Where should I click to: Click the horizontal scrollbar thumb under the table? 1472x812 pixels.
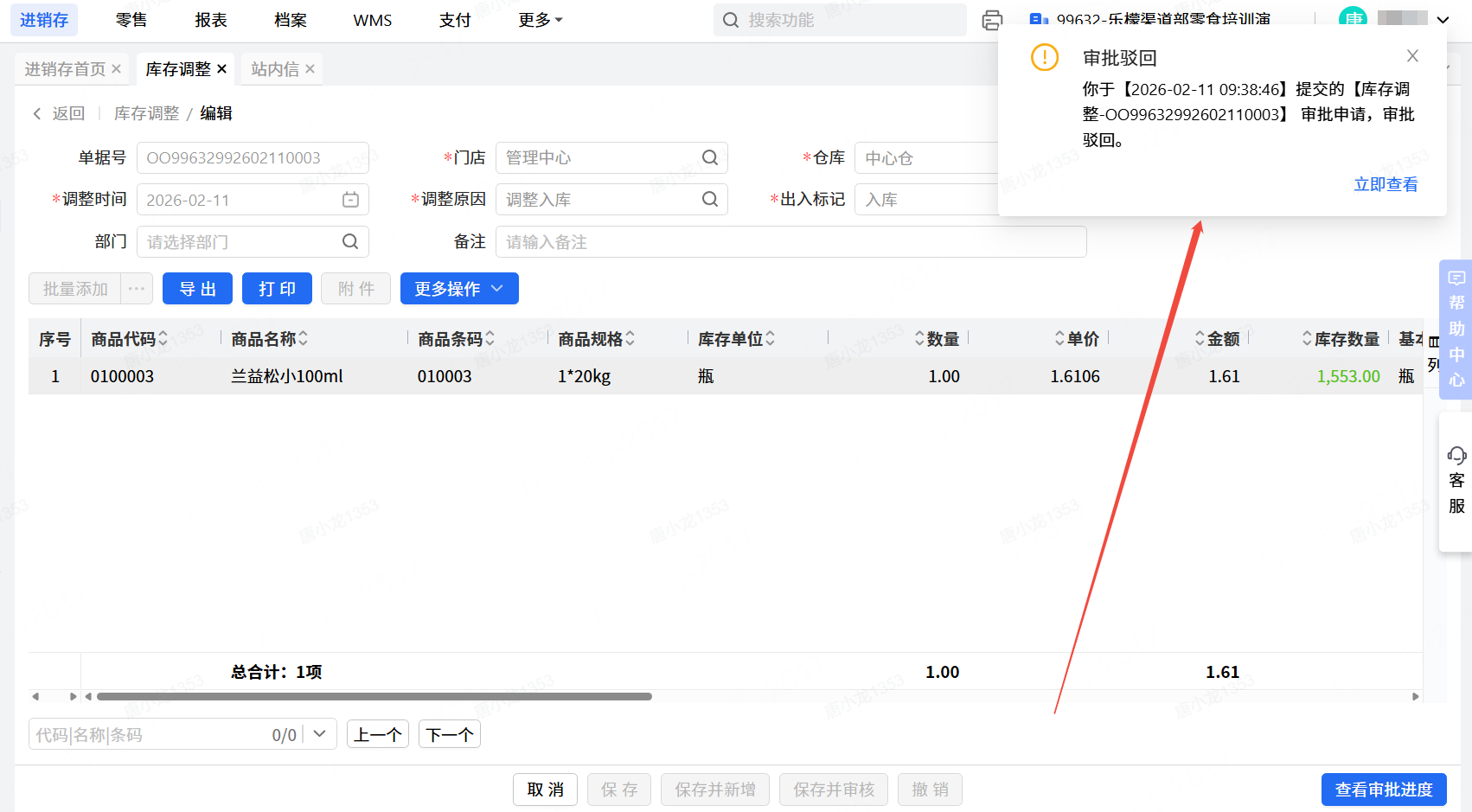tap(374, 696)
